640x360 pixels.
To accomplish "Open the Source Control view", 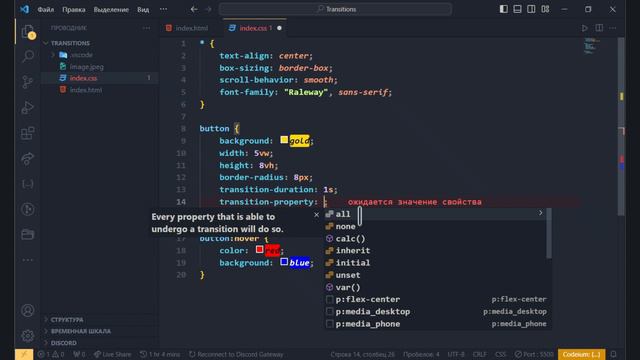I will [x=28, y=82].
